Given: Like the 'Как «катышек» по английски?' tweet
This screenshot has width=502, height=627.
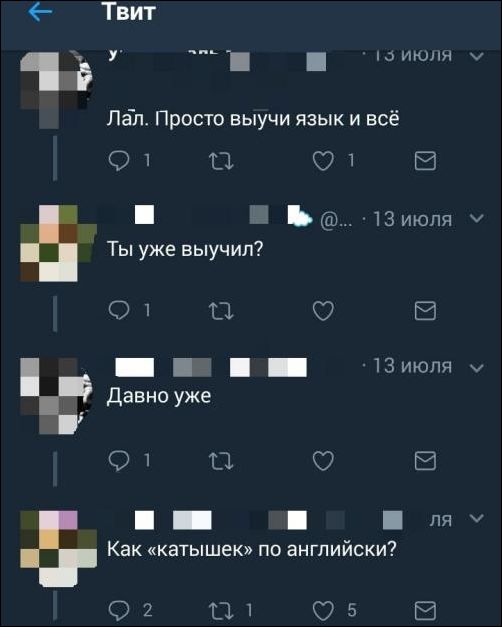Looking at the screenshot, I should pos(323,610).
